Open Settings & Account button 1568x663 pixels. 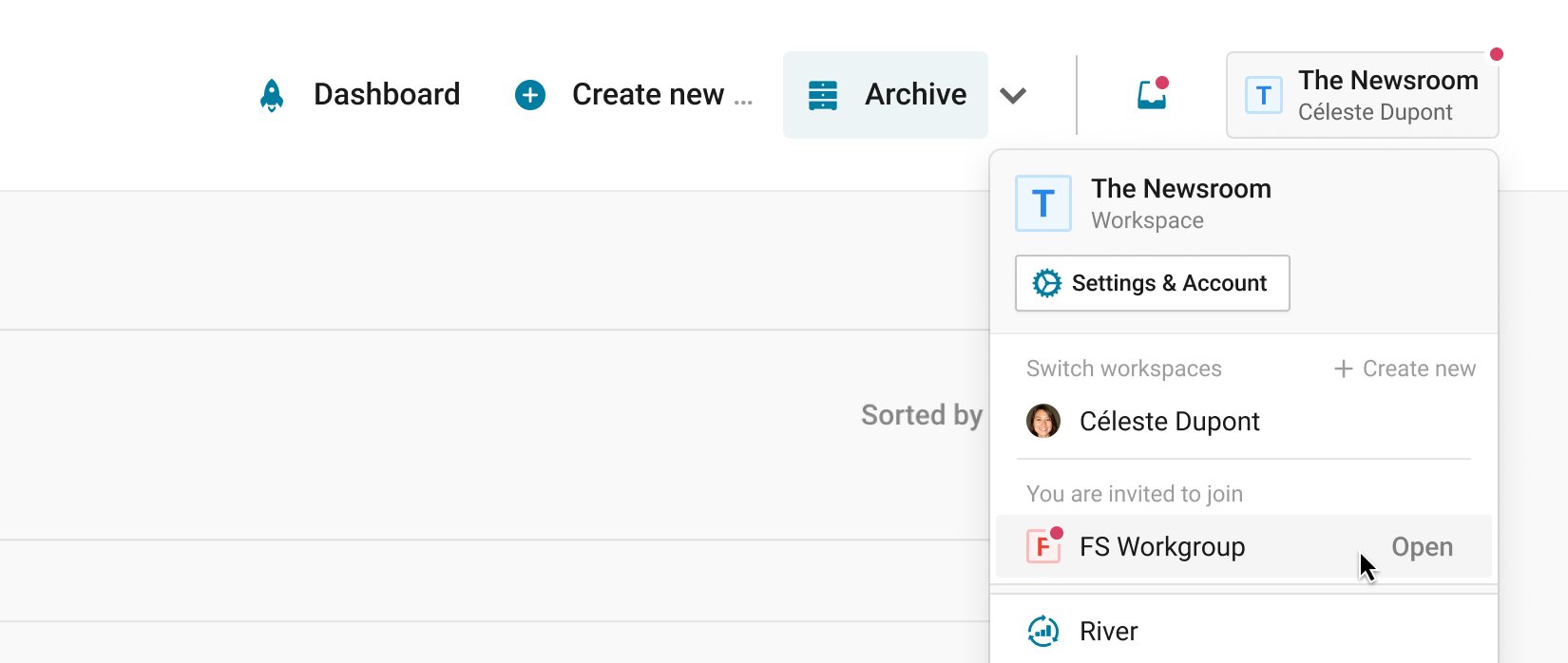click(x=1152, y=283)
